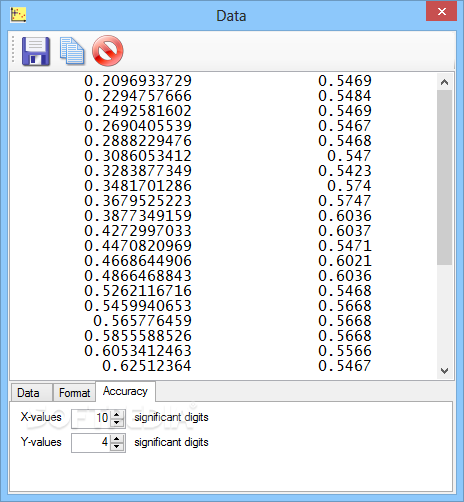Click the value 0.62512364
This screenshot has width=464, height=502.
coord(147,366)
